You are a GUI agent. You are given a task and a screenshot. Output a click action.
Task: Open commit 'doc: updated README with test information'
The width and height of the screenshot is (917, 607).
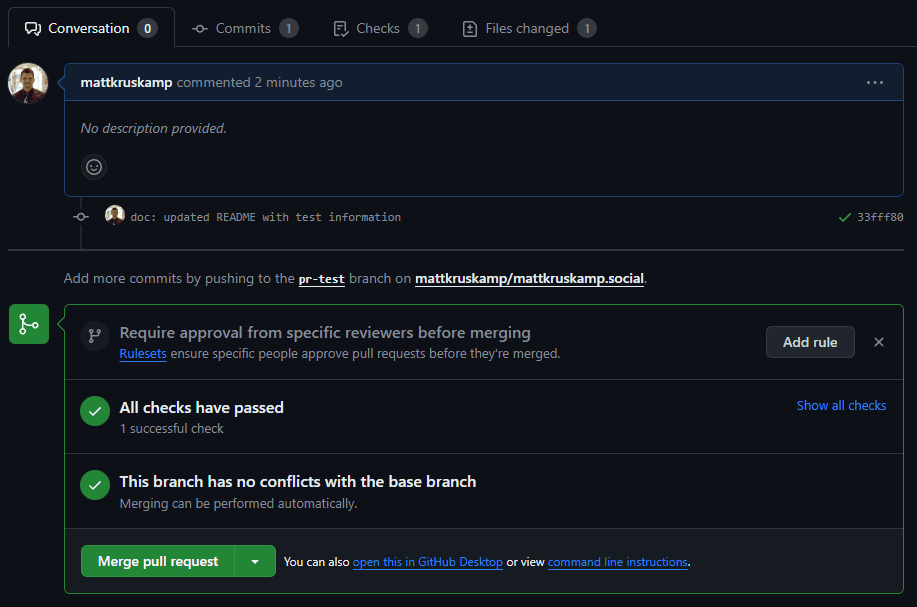tap(266, 217)
